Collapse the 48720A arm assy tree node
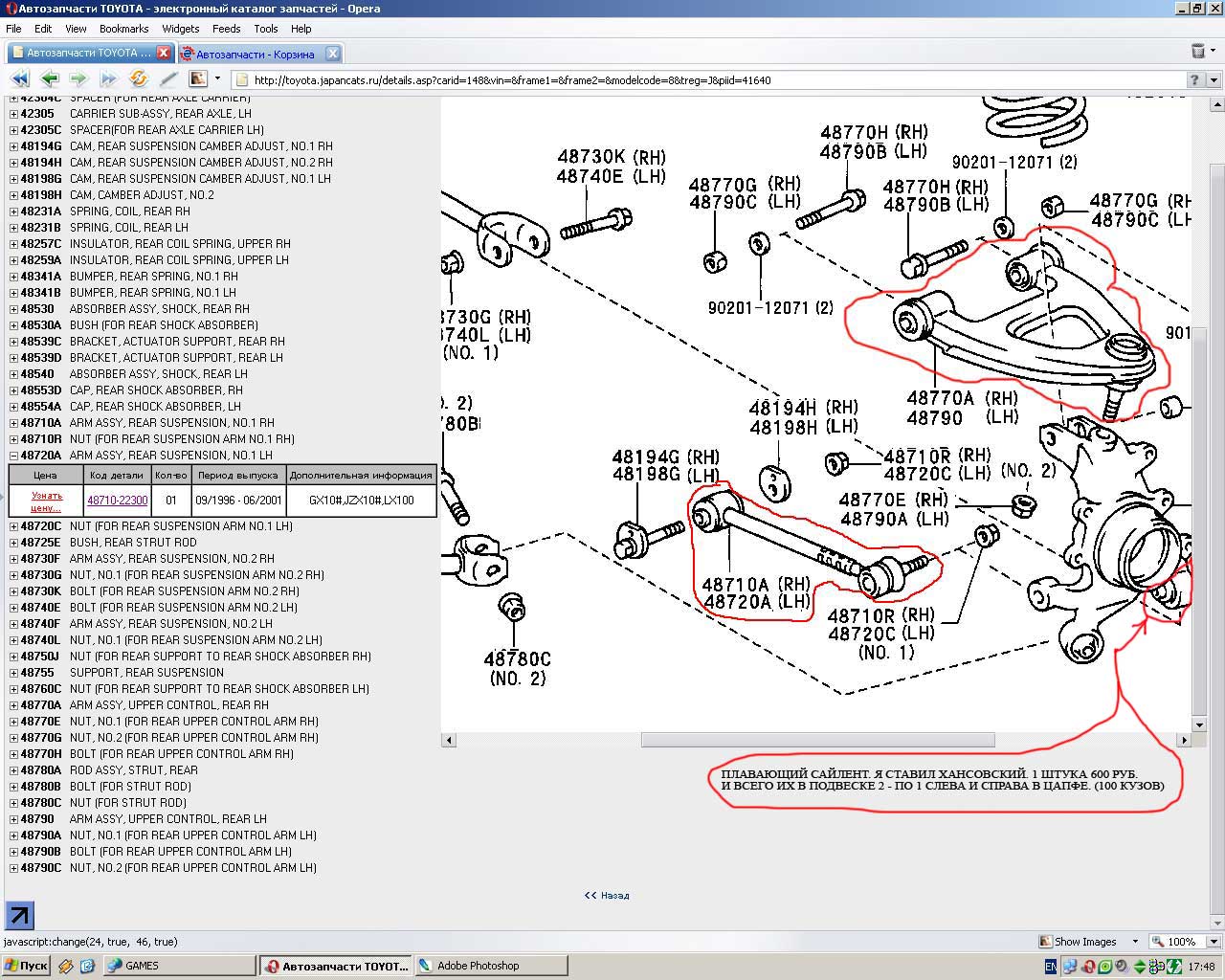 (x=13, y=456)
